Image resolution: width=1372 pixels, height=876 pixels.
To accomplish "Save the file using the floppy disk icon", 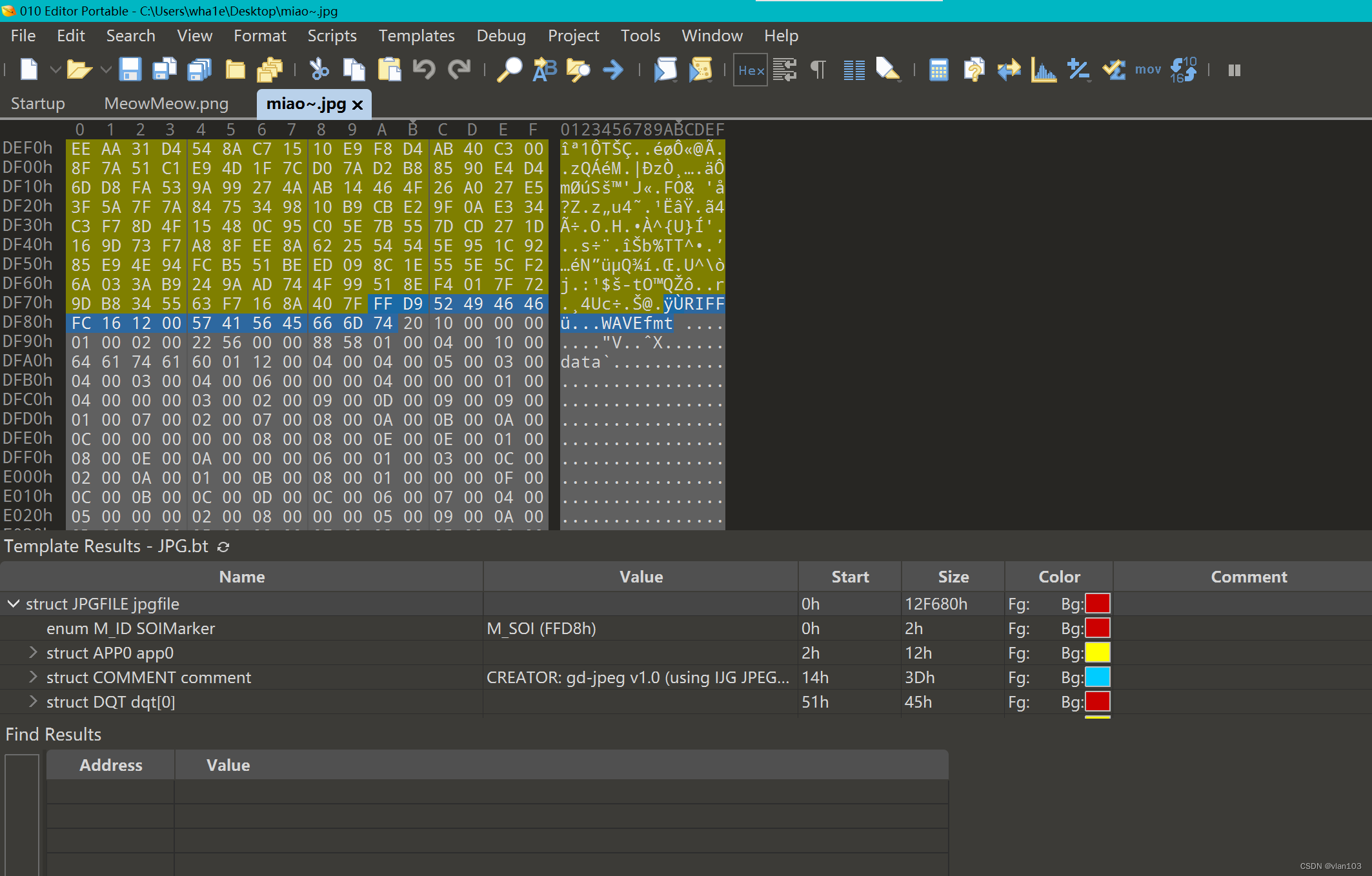I will point(130,70).
